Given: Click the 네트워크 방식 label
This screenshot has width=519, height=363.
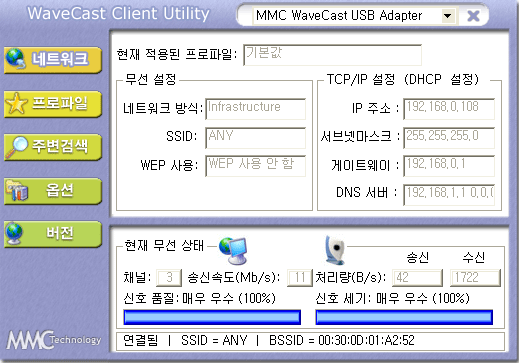Looking at the screenshot, I should click(x=163, y=108).
